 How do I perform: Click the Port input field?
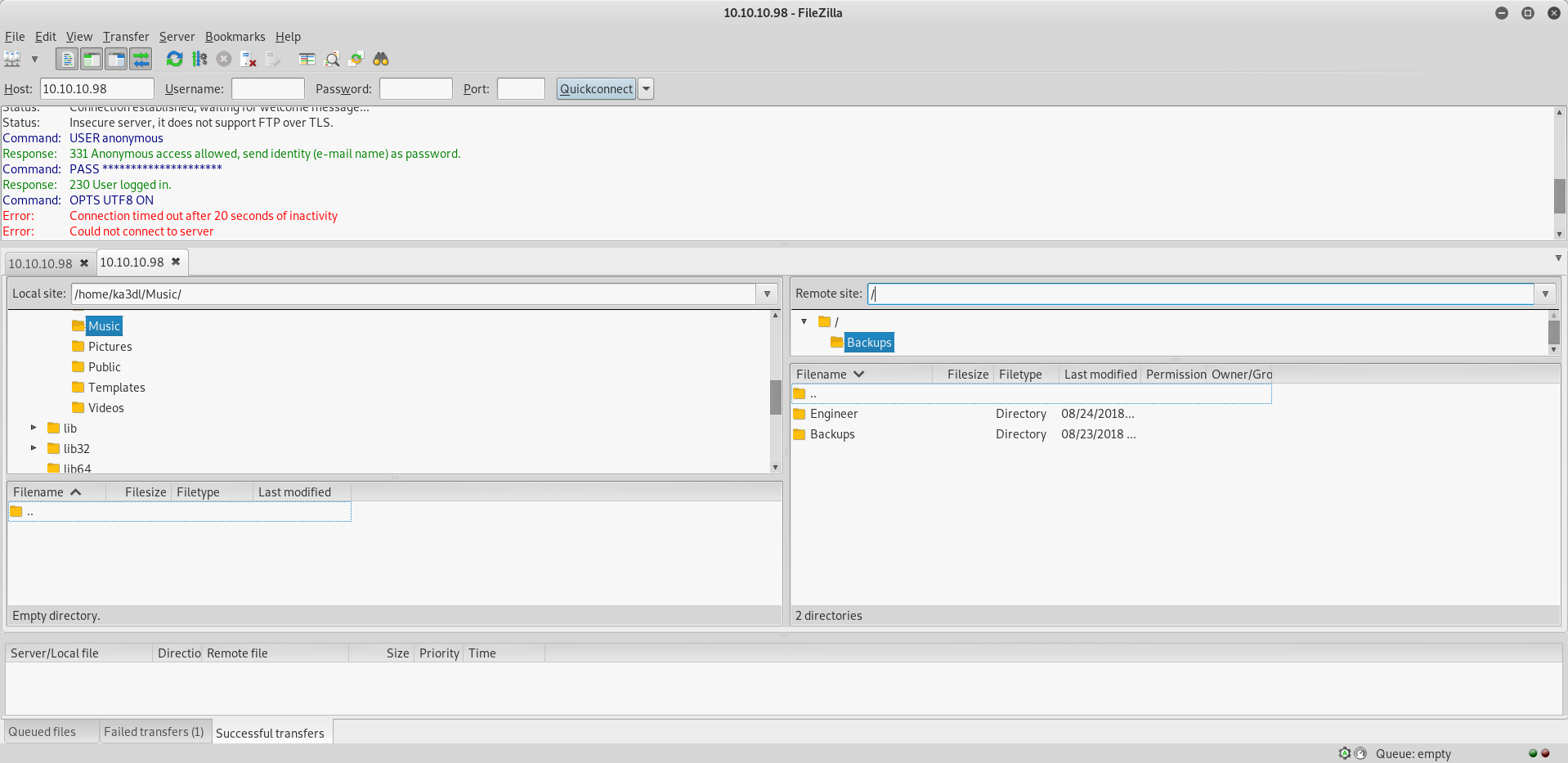pos(521,88)
